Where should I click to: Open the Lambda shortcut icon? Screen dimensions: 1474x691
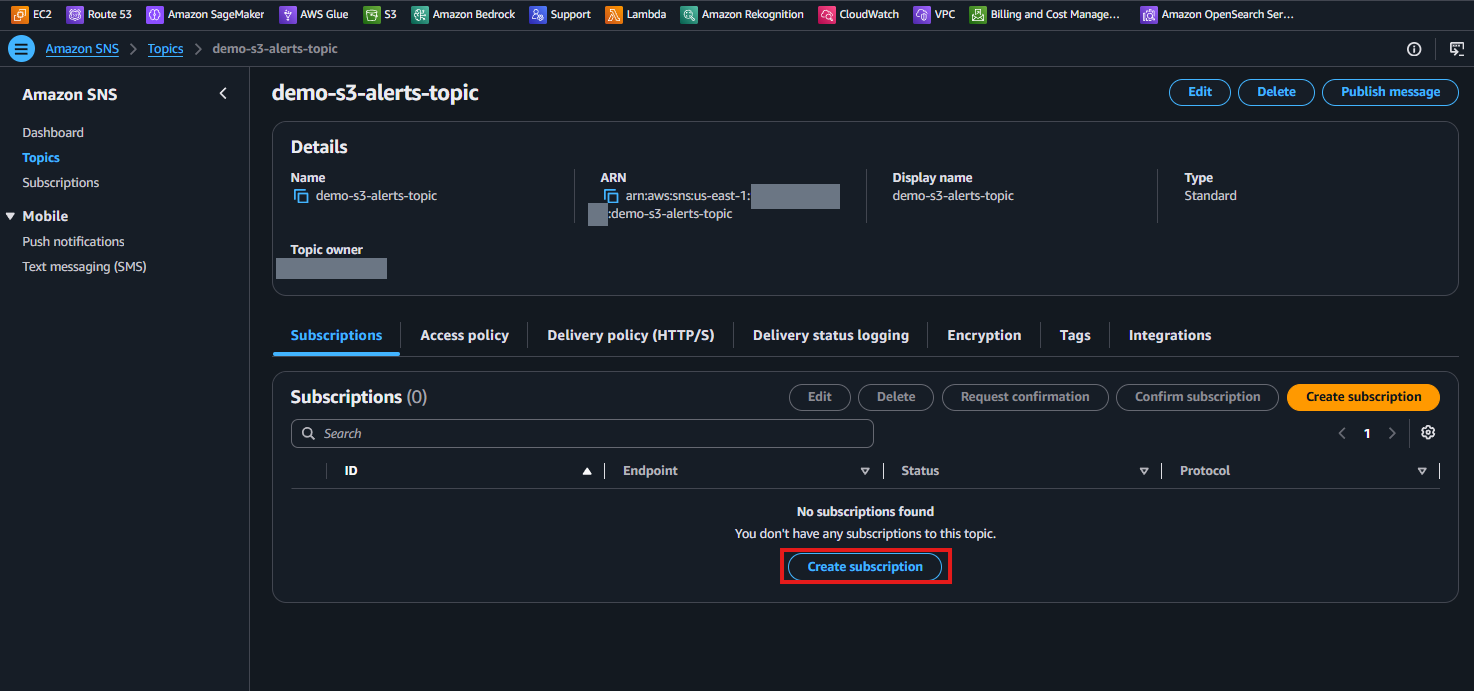click(x=613, y=15)
